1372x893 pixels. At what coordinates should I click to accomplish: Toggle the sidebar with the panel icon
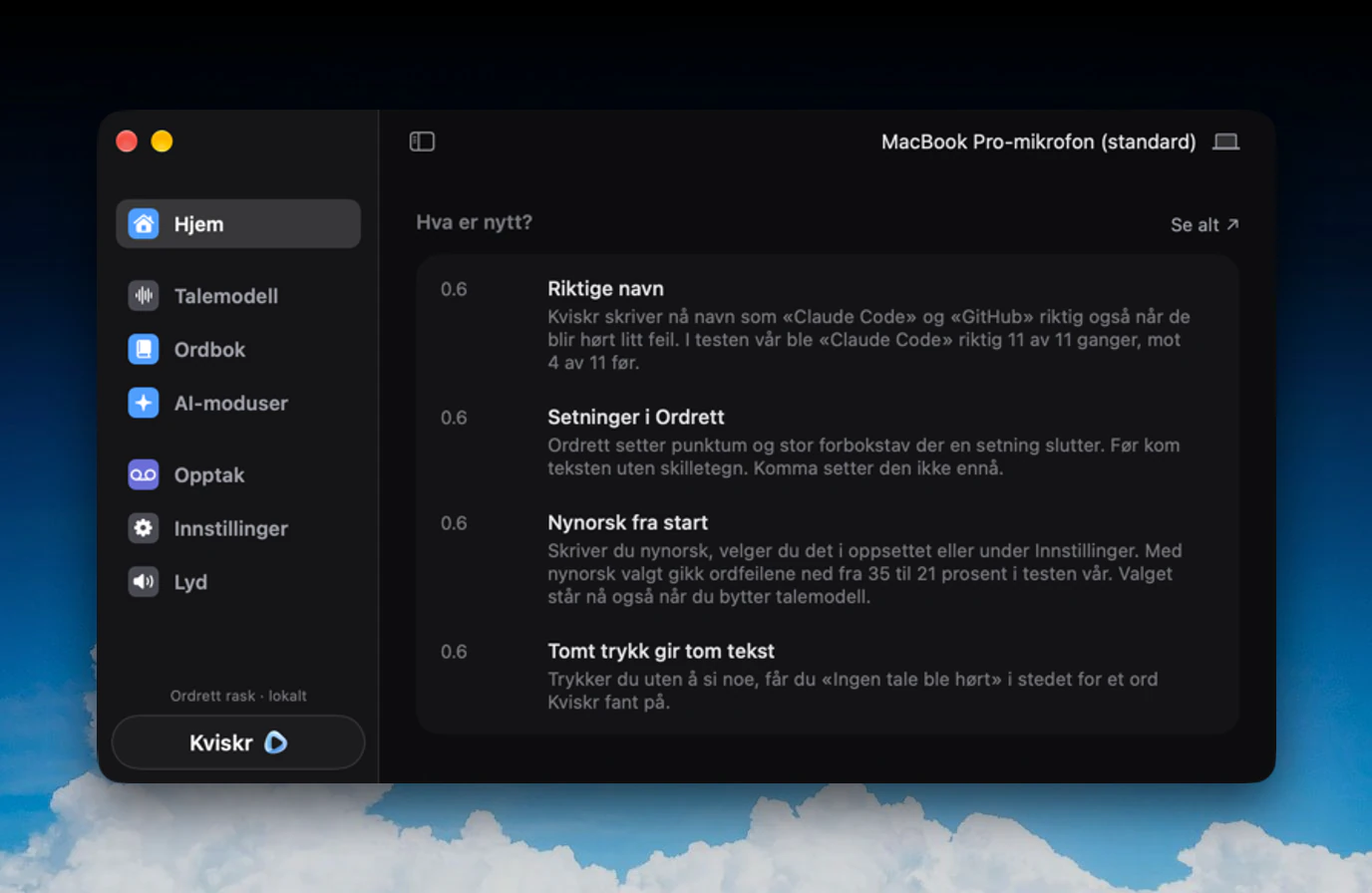[x=422, y=142]
